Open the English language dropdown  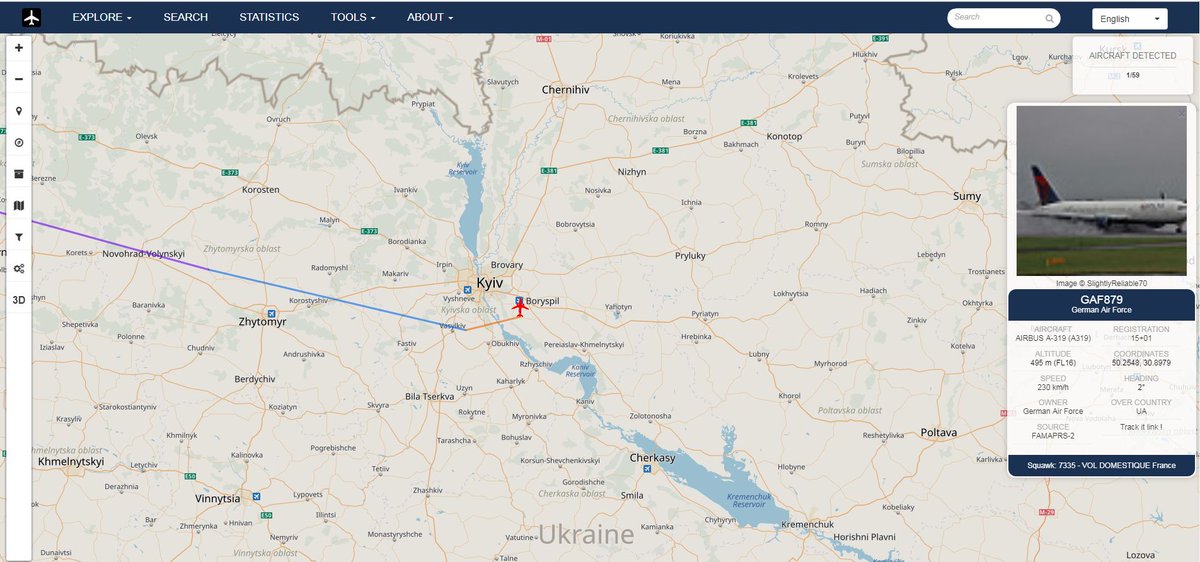click(1130, 19)
